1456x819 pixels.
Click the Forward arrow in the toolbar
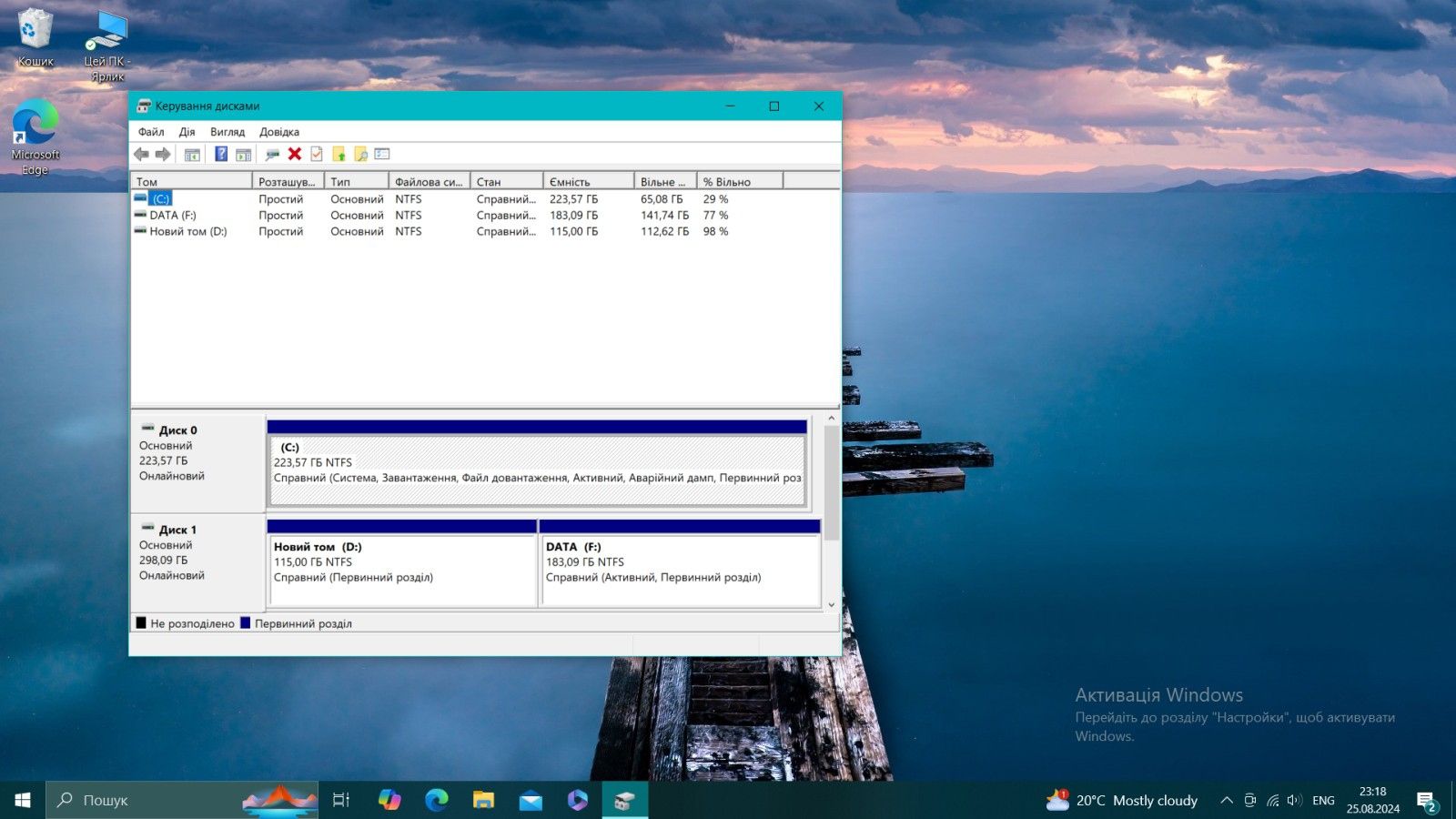163,155
